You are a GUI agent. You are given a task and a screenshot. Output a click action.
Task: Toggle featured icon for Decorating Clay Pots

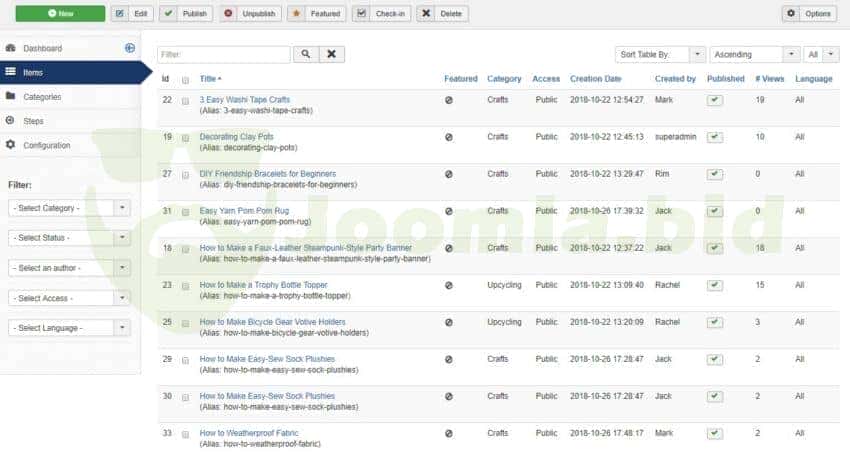coord(448,137)
